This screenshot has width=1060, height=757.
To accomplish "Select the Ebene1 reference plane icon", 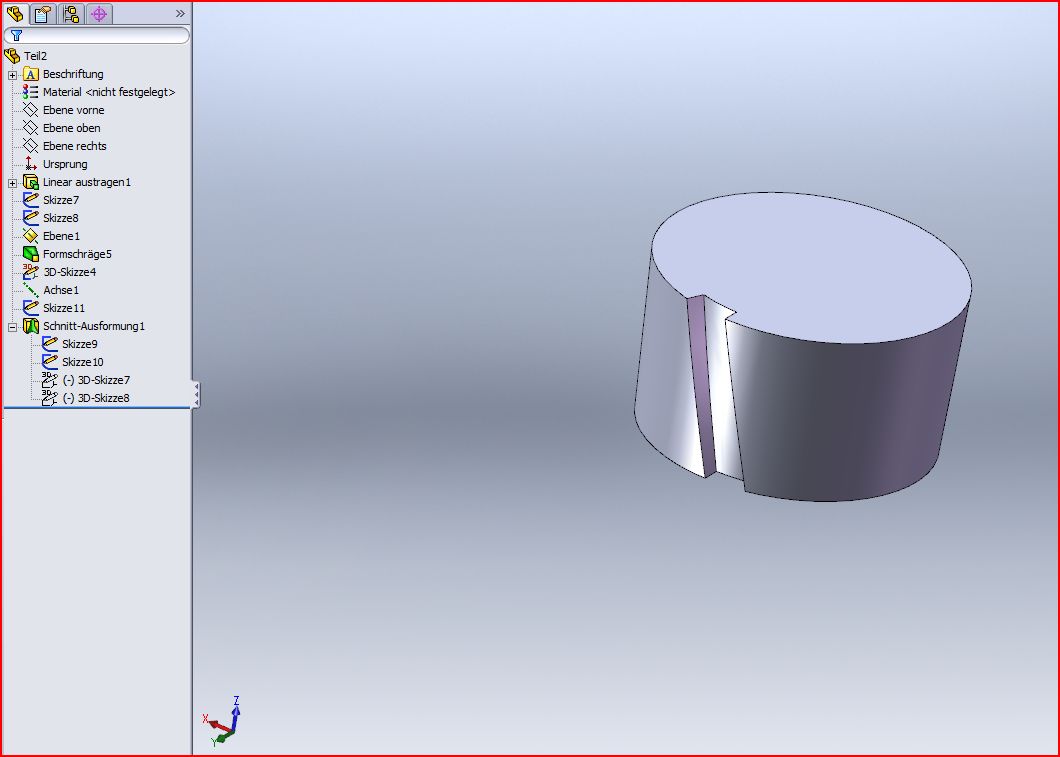I will (30, 235).
